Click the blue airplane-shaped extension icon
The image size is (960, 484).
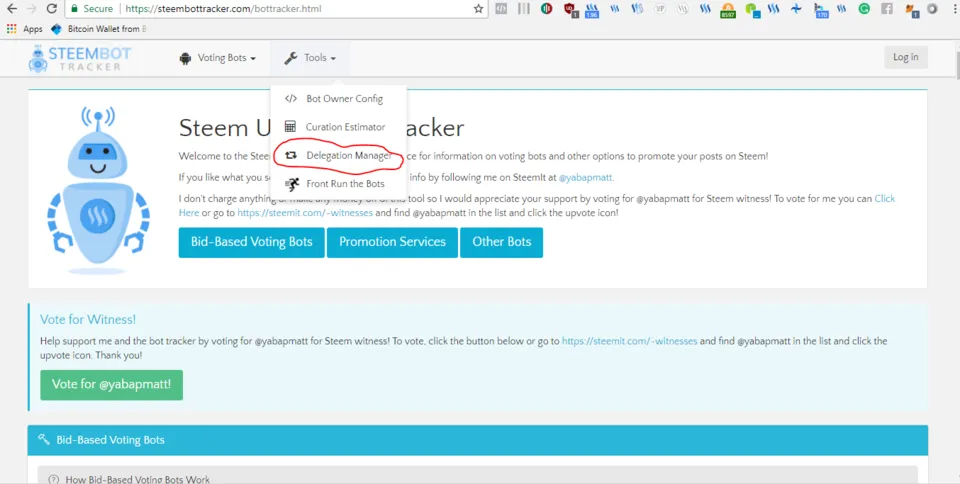(796, 9)
